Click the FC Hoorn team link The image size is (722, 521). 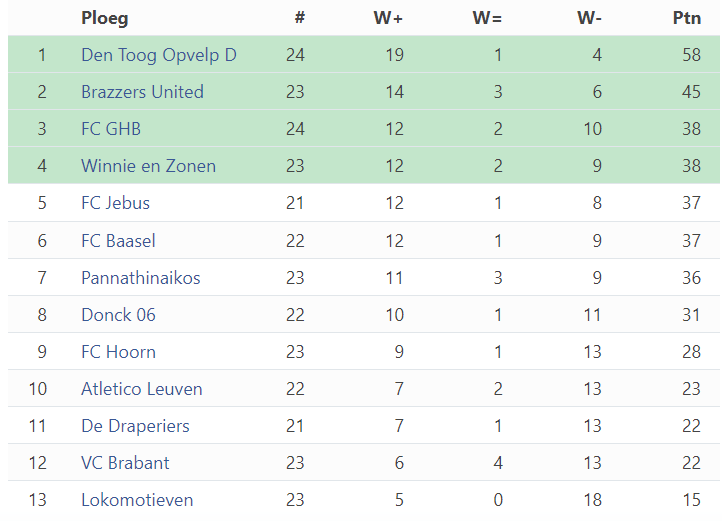coord(118,352)
